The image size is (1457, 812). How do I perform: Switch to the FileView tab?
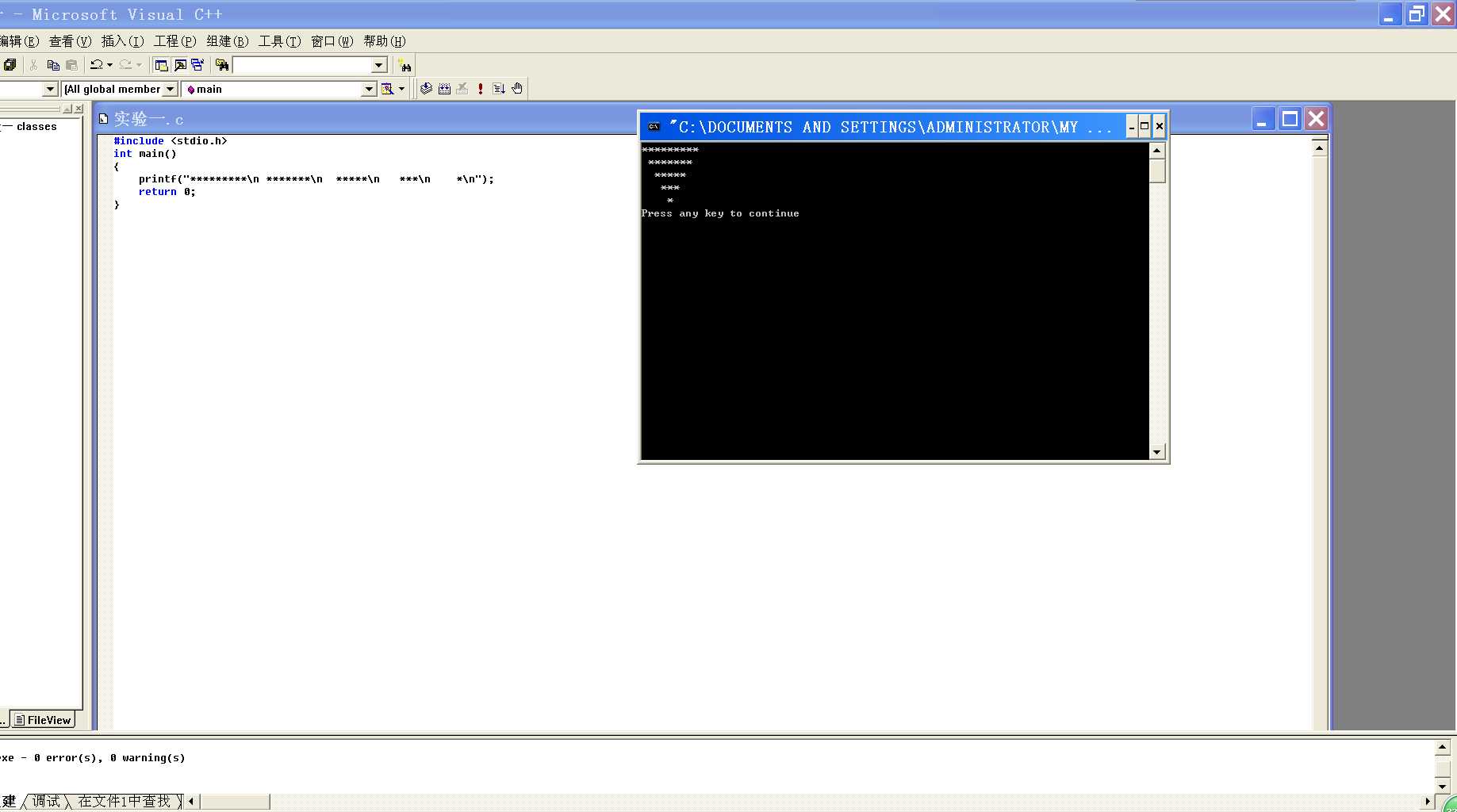pos(43,720)
